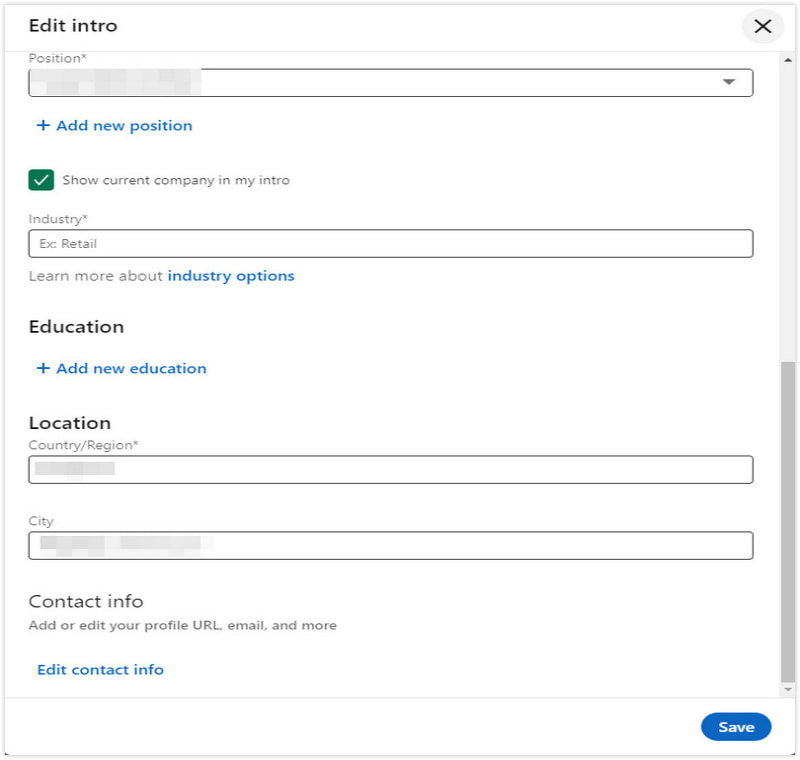This screenshot has width=800, height=760.
Task: Click the dialog's vertical scrollbar thumb
Action: tap(788, 520)
